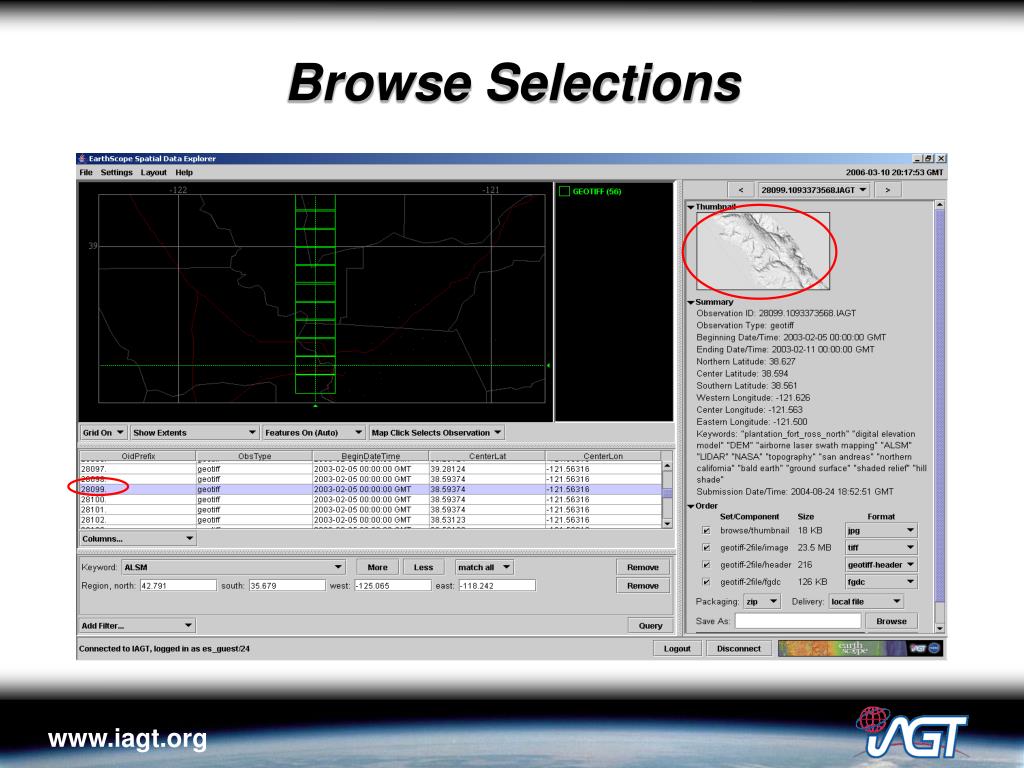
Task: Run the search with Query button
Action: (650, 626)
